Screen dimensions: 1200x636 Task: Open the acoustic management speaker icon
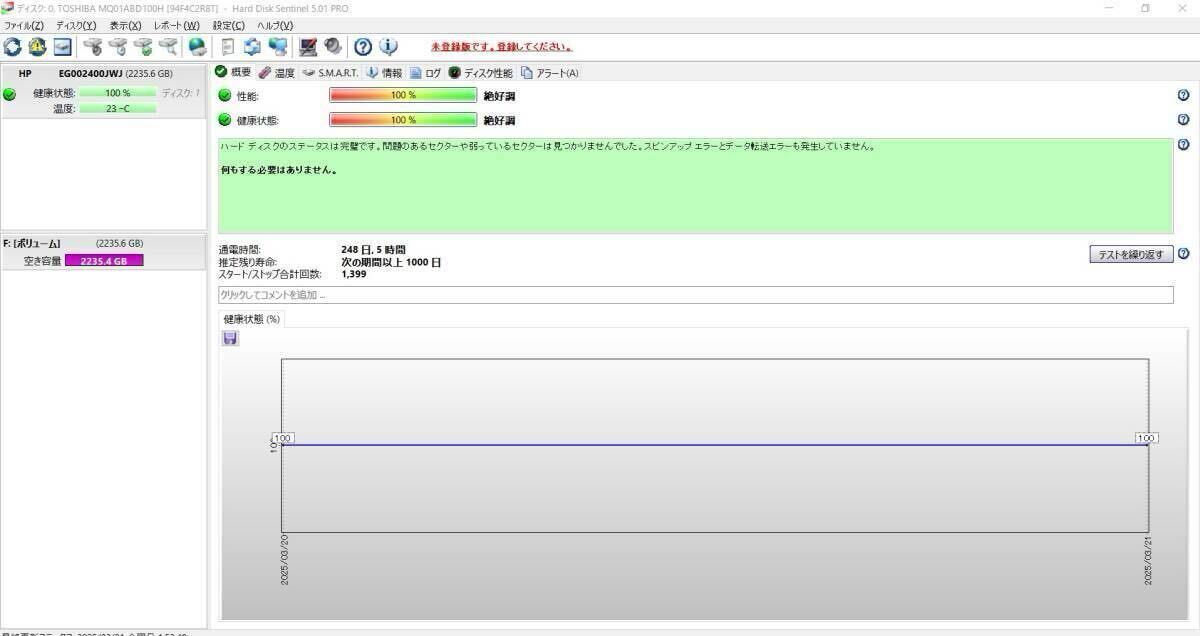pyautogui.click(x=333, y=46)
